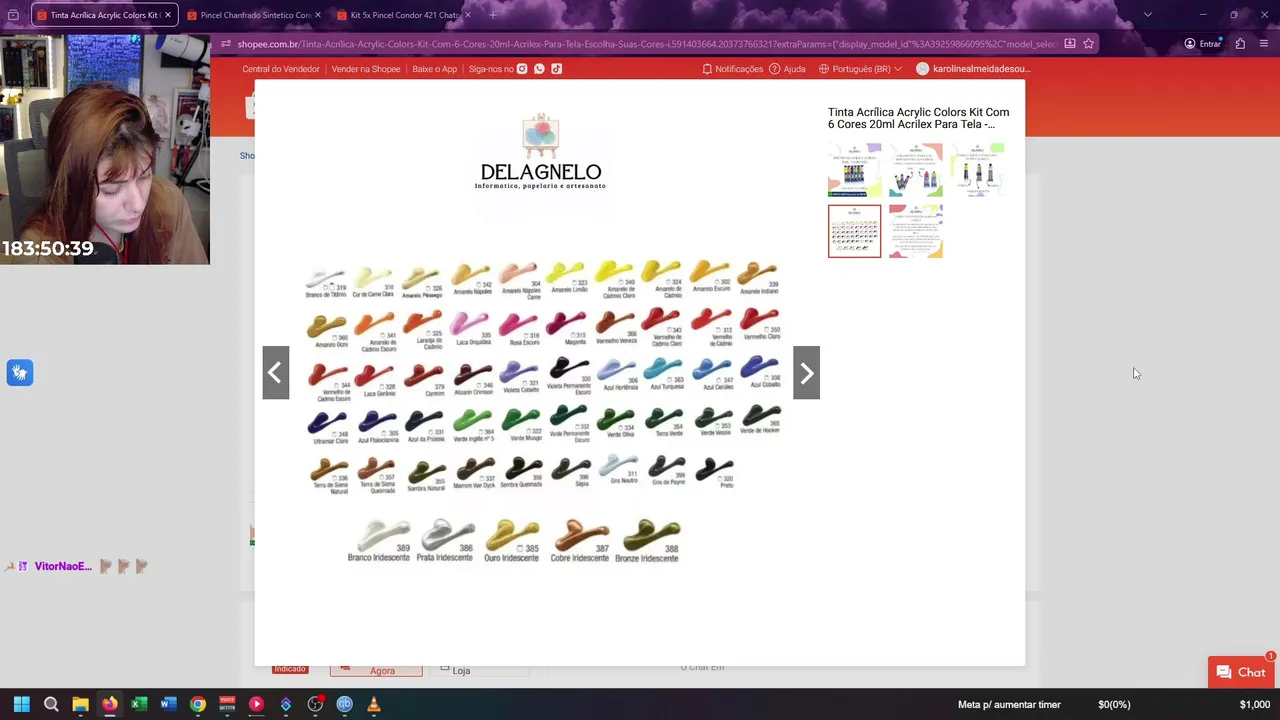Click the DELAGNELO store logo

[540, 151]
